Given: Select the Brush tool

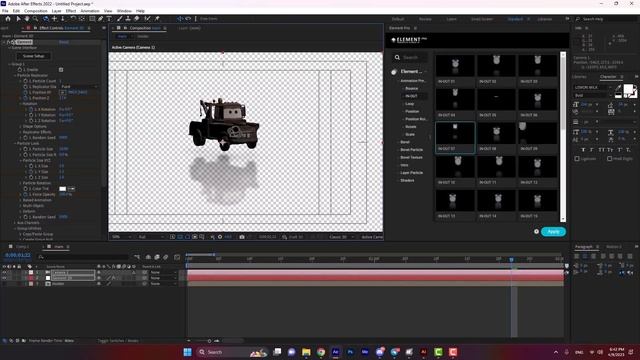Looking at the screenshot, I should 120,19.
